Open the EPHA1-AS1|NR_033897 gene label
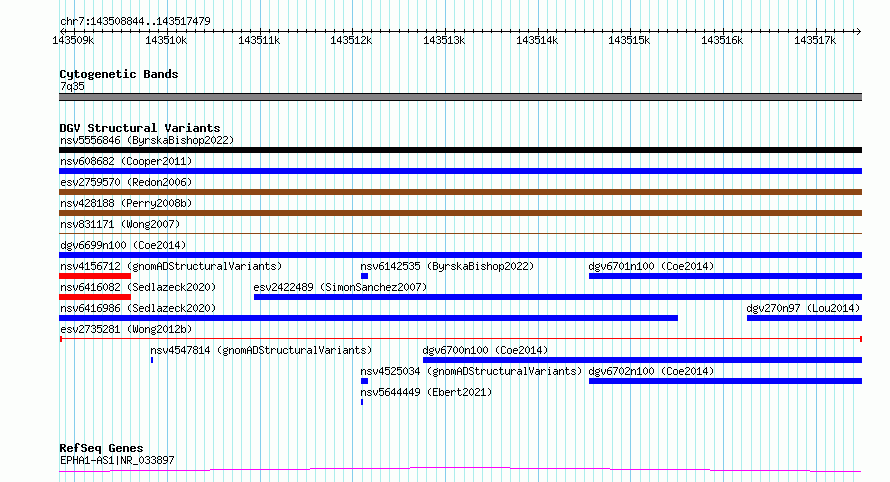 (x=117, y=460)
